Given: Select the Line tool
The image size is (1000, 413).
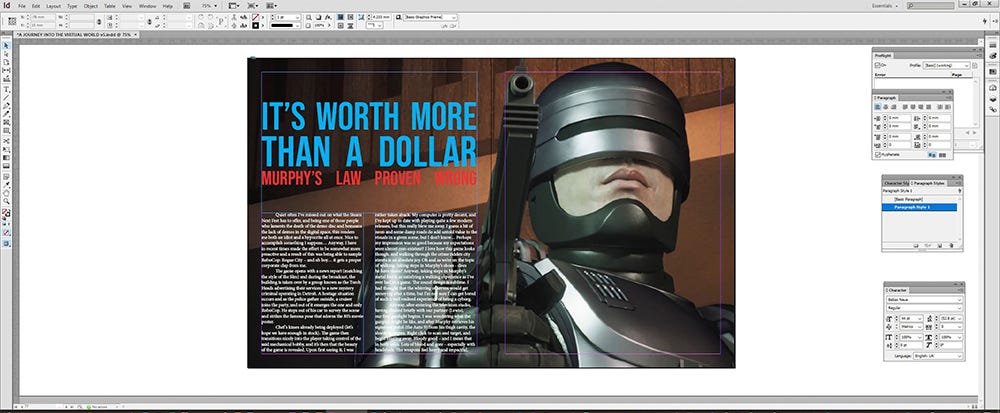Looking at the screenshot, I should coord(6,98).
